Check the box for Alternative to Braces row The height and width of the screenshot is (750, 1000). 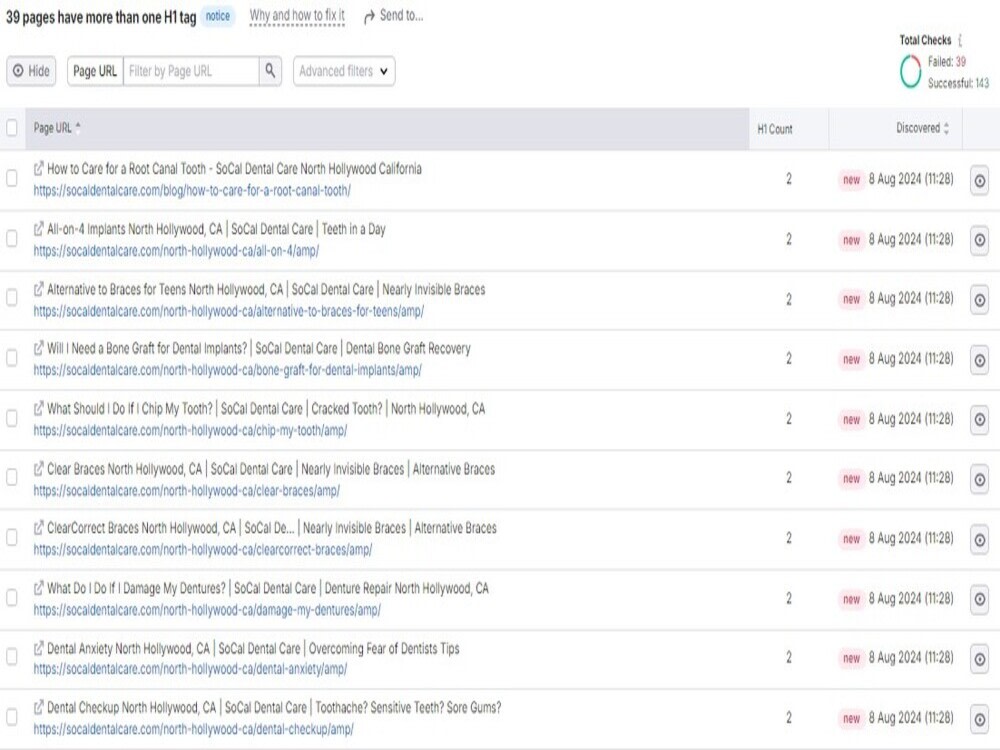pyautogui.click(x=11, y=298)
